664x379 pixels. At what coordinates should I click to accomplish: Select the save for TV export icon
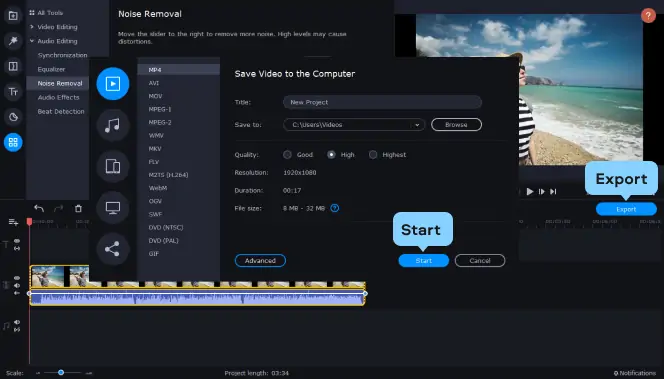(x=112, y=207)
